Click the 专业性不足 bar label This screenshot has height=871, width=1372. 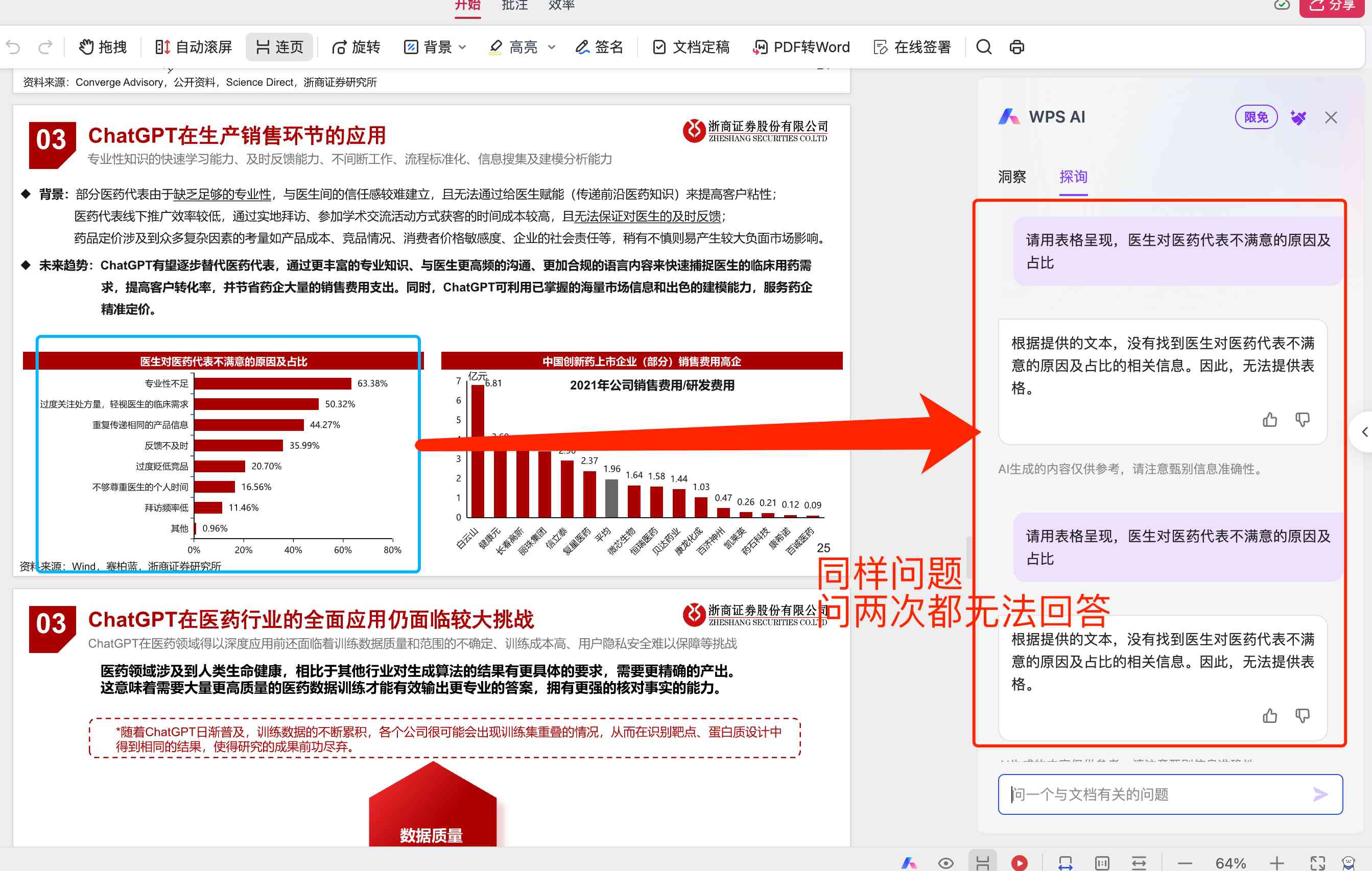click(x=167, y=383)
